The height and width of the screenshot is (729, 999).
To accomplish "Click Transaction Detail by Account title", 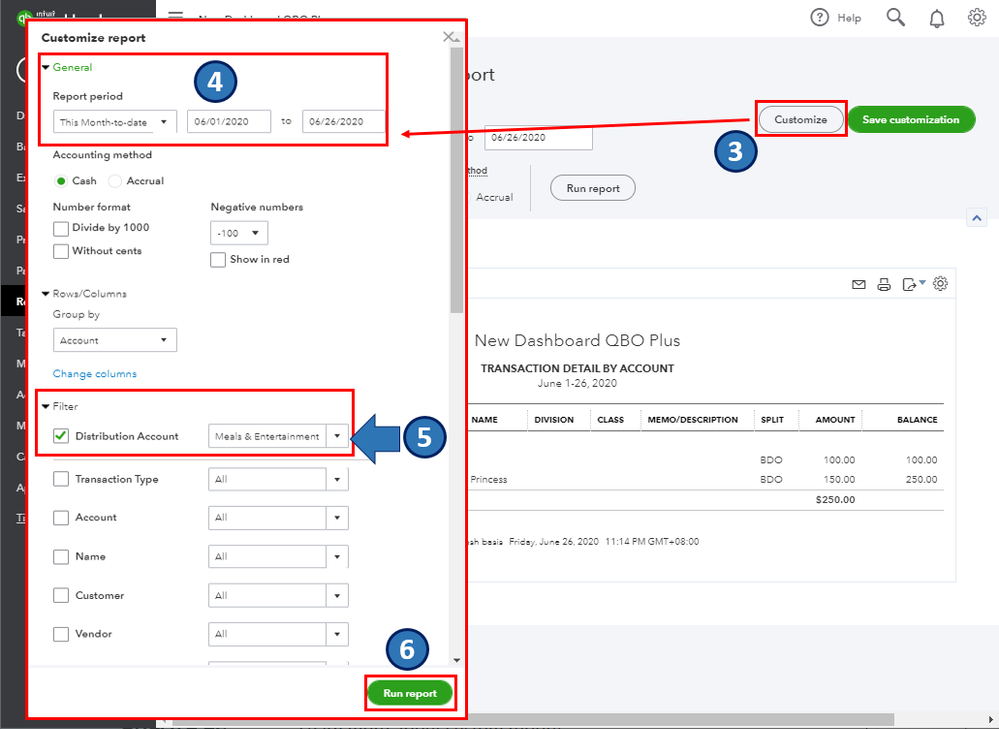I will (577, 368).
